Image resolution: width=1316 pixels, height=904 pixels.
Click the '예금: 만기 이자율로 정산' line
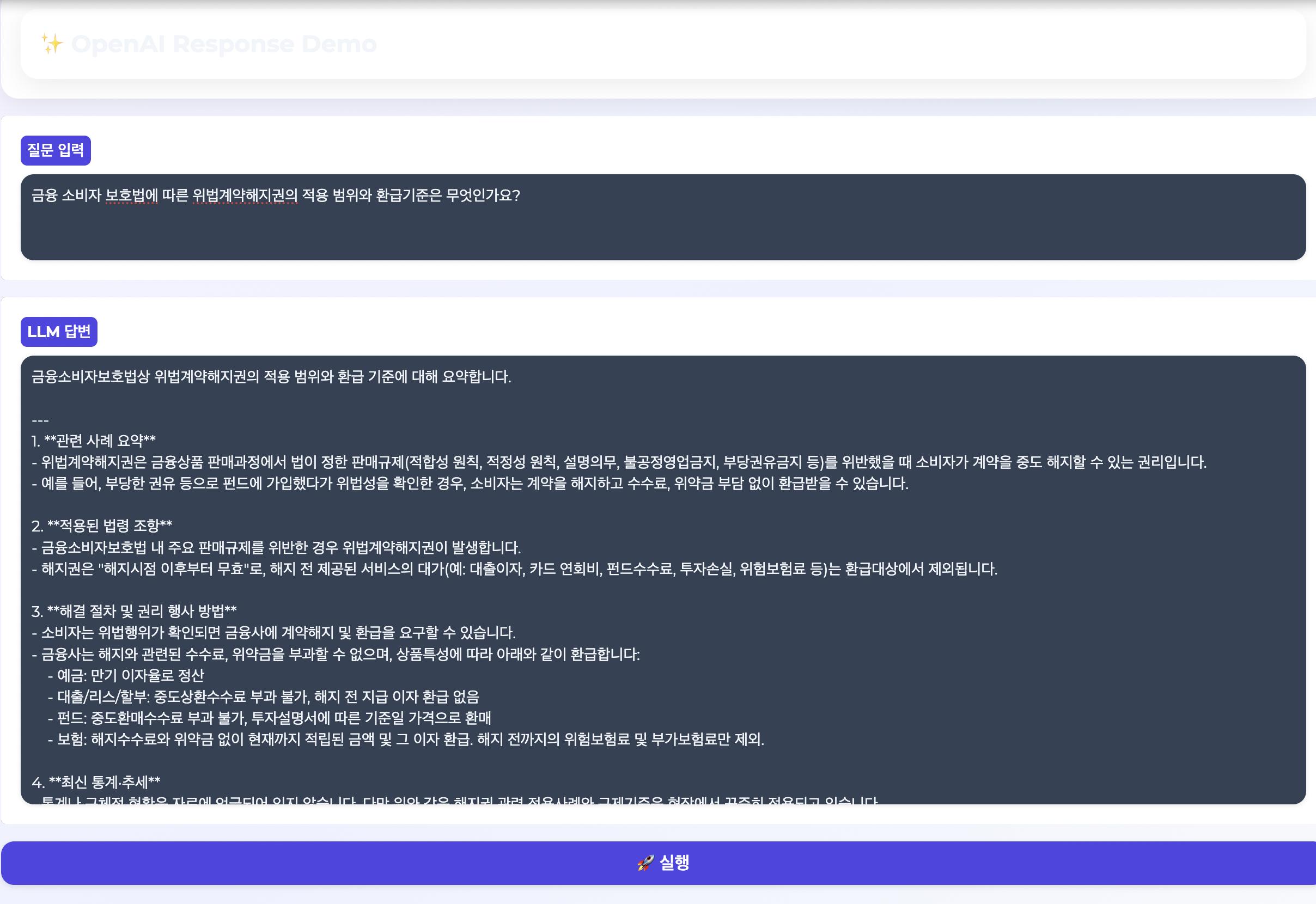(126, 675)
